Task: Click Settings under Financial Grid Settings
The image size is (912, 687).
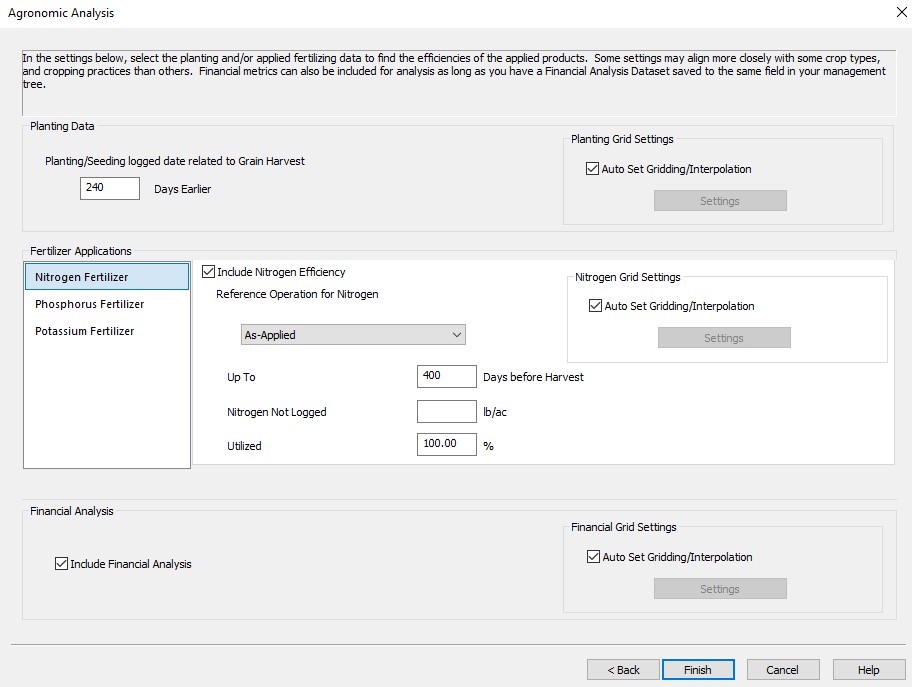Action: pyautogui.click(x=720, y=589)
